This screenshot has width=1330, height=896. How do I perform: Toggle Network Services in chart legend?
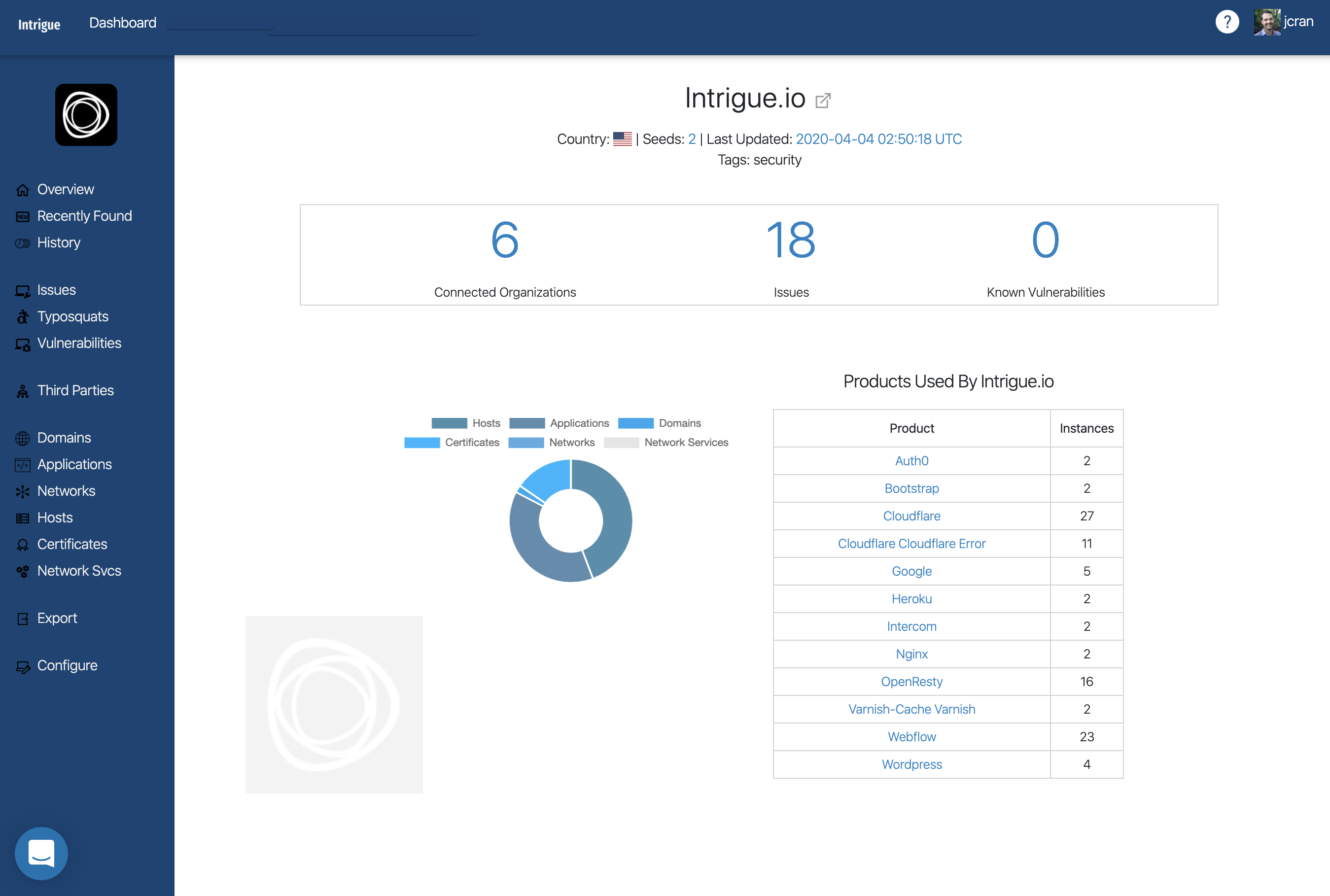pos(685,442)
